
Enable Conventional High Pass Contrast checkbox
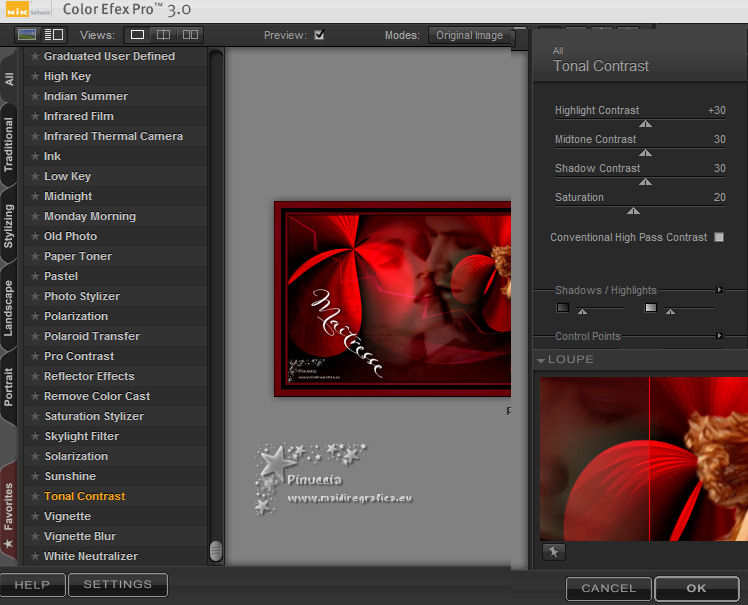pos(719,237)
